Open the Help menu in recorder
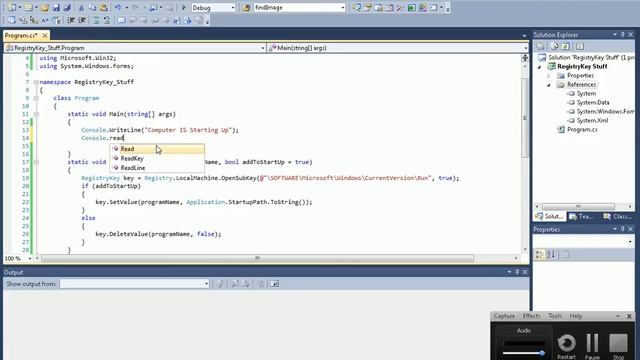This screenshot has width=640, height=360. (x=576, y=316)
